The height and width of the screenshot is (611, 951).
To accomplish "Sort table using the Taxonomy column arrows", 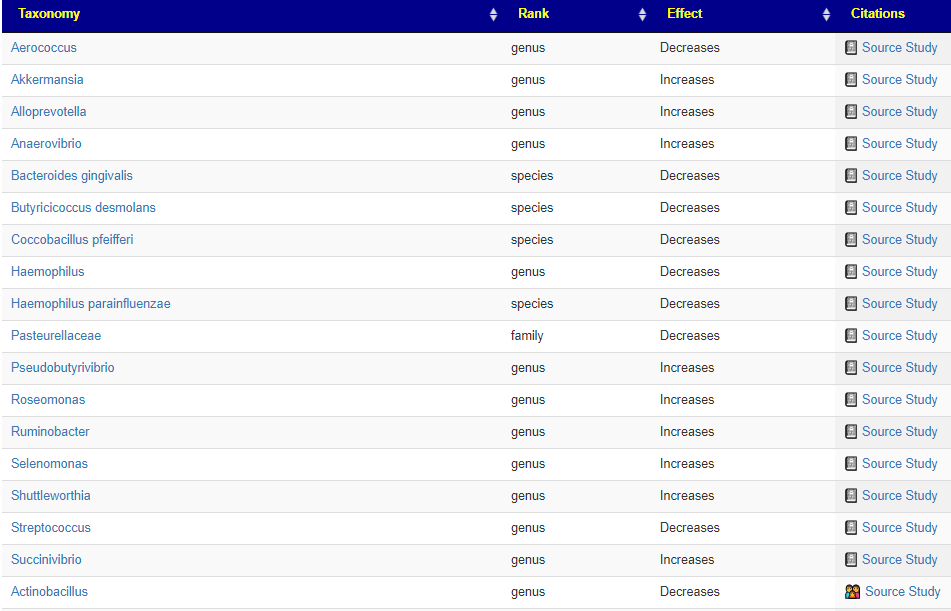I will point(493,15).
